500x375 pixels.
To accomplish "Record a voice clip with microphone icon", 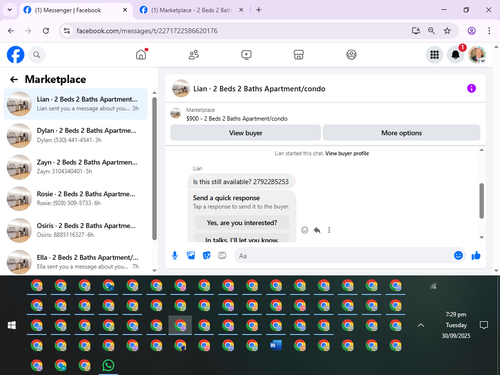I will 175,256.
